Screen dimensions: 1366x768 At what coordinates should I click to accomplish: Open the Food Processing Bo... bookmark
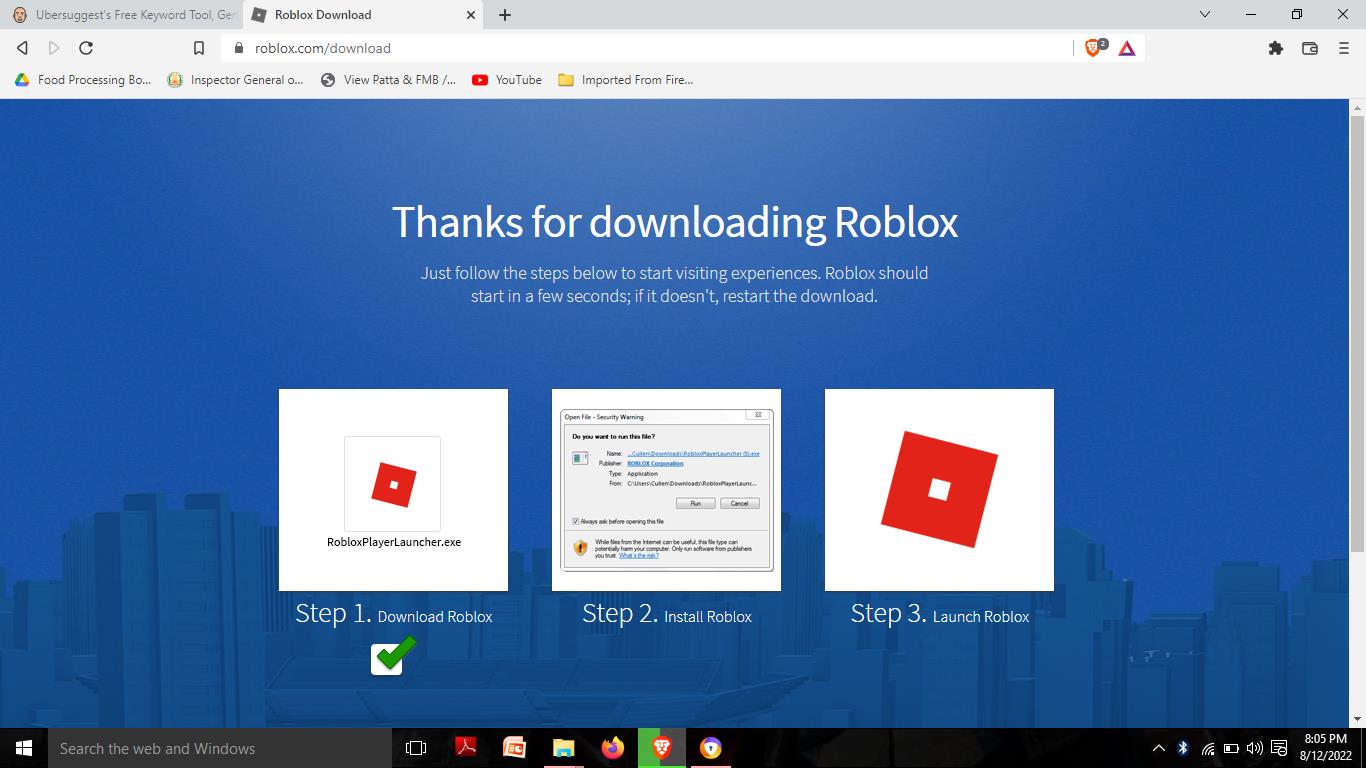[x=83, y=80]
